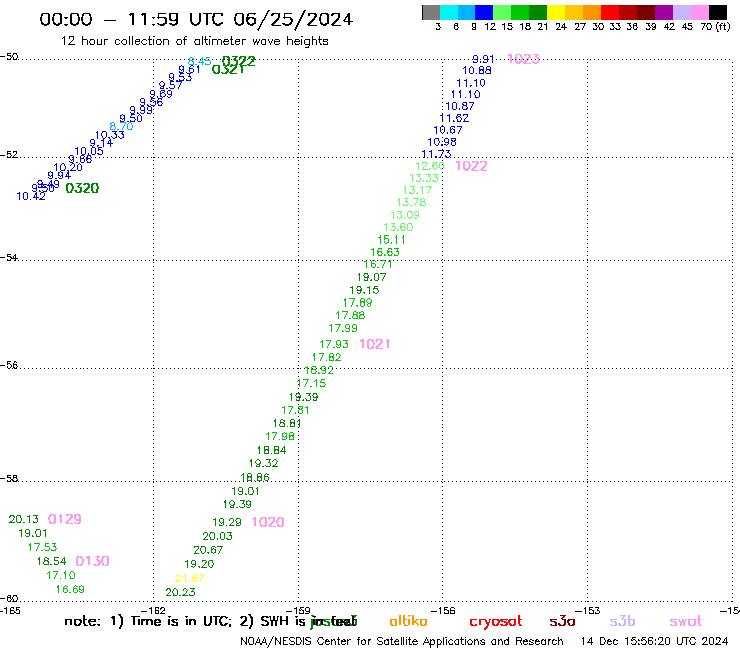Screen dimensions: 740x650
Task: Click the pink time label 0130
Action: [92, 561]
